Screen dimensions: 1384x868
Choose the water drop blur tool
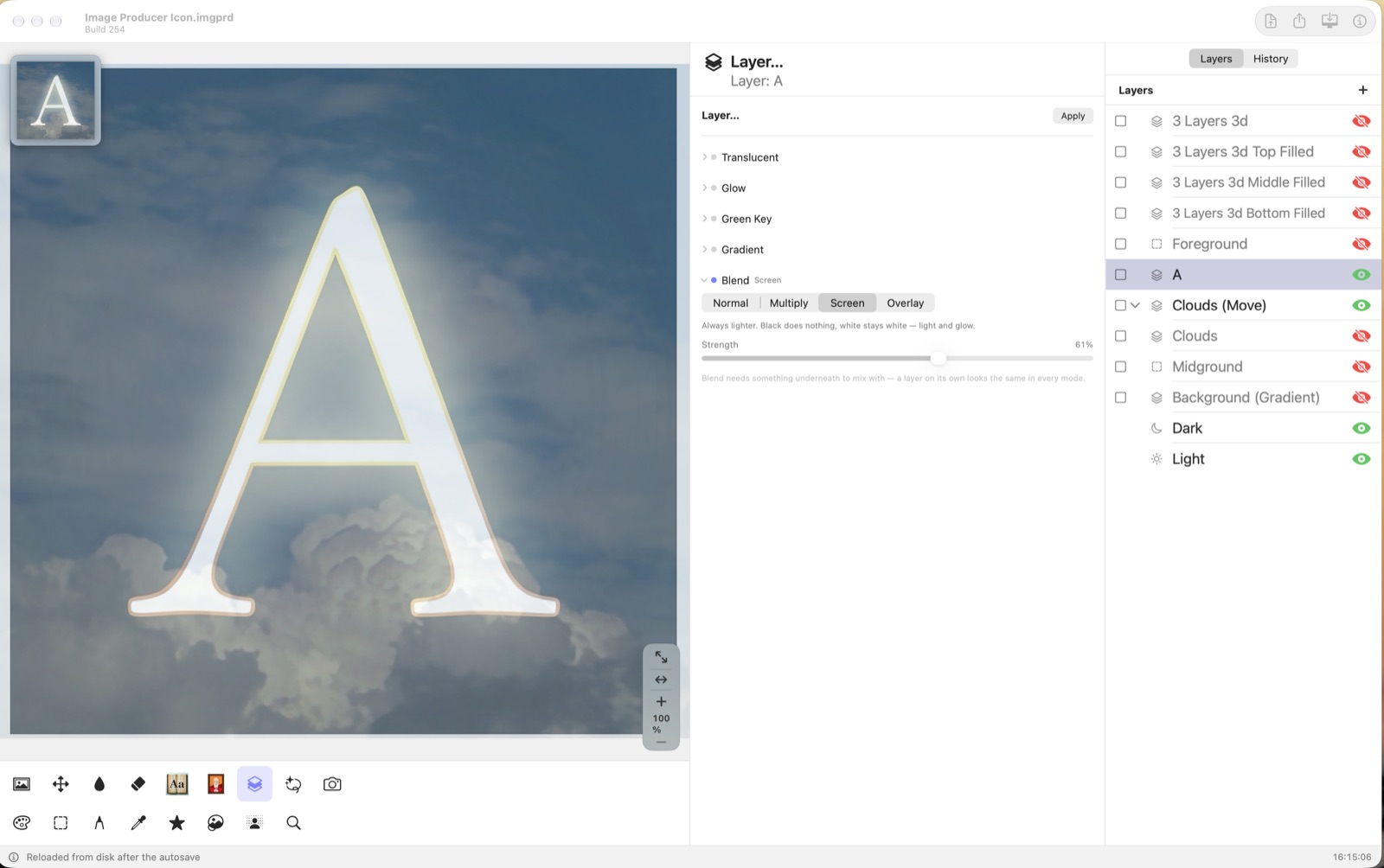point(99,784)
